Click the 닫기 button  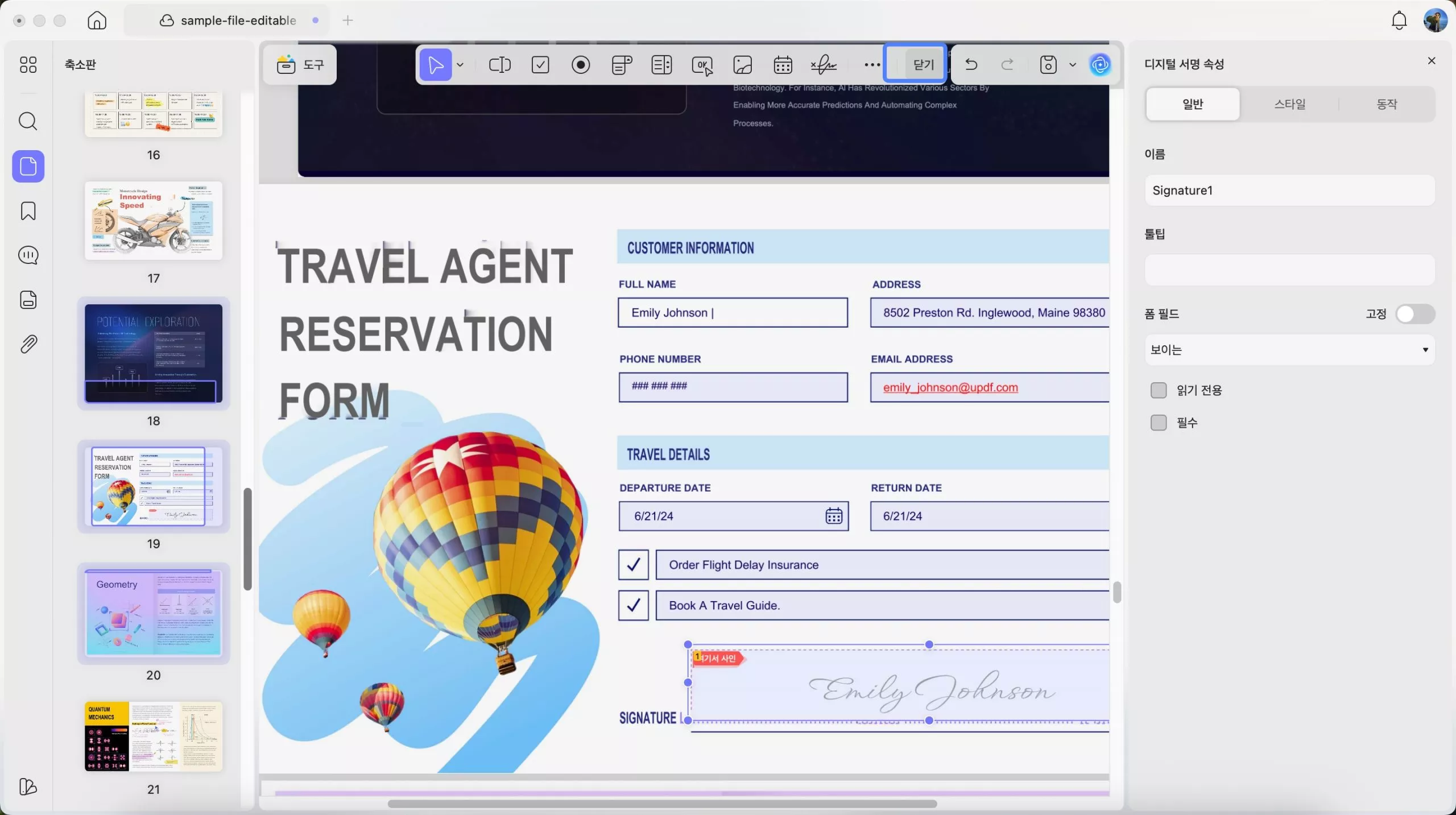923,65
